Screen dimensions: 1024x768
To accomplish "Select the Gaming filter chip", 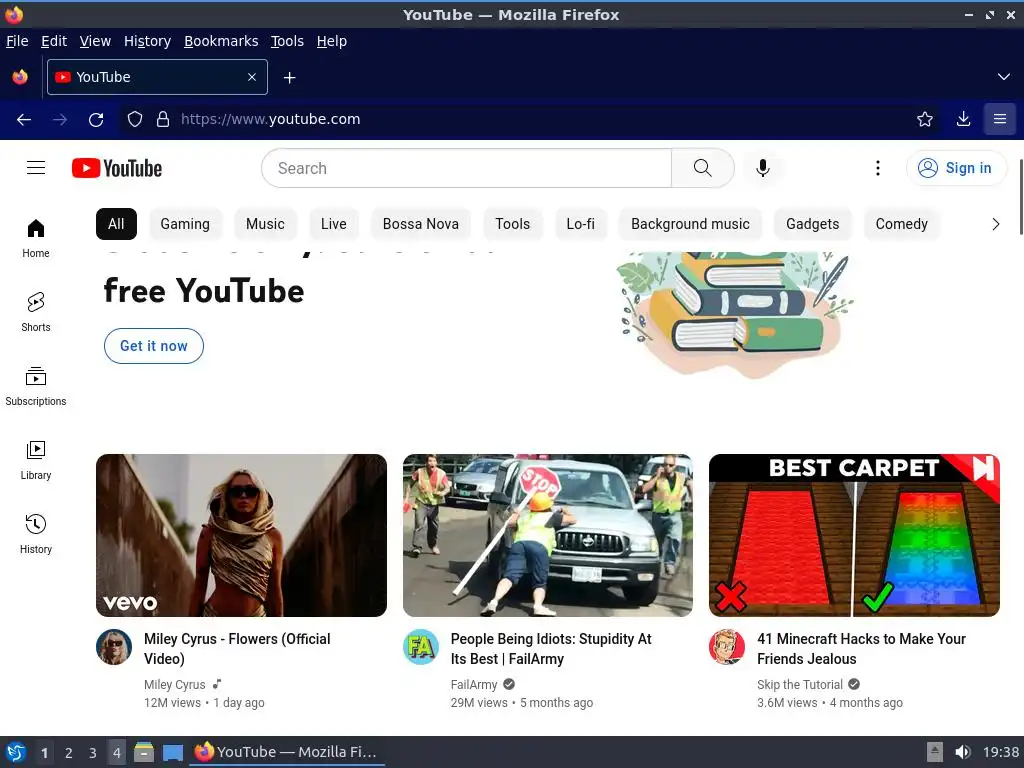I will 185,224.
